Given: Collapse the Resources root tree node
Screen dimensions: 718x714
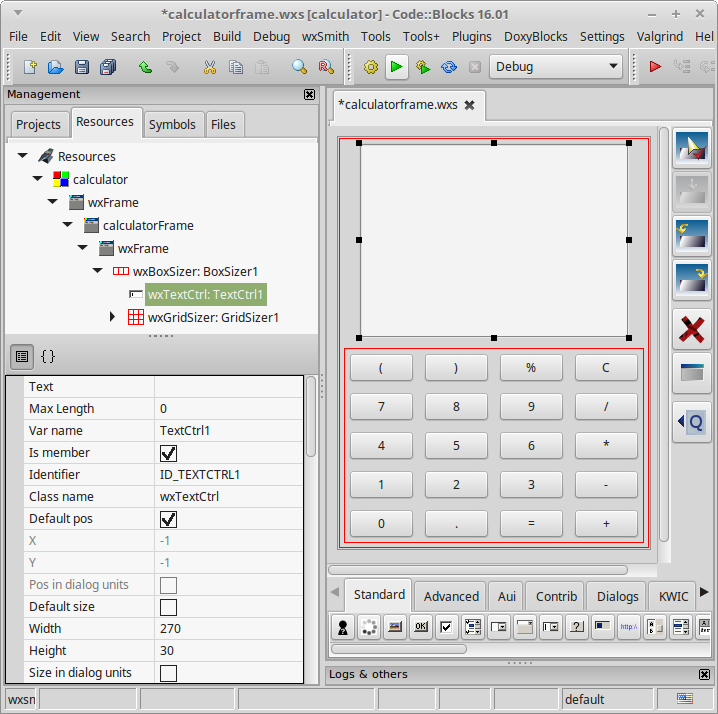Looking at the screenshot, I should [22, 156].
